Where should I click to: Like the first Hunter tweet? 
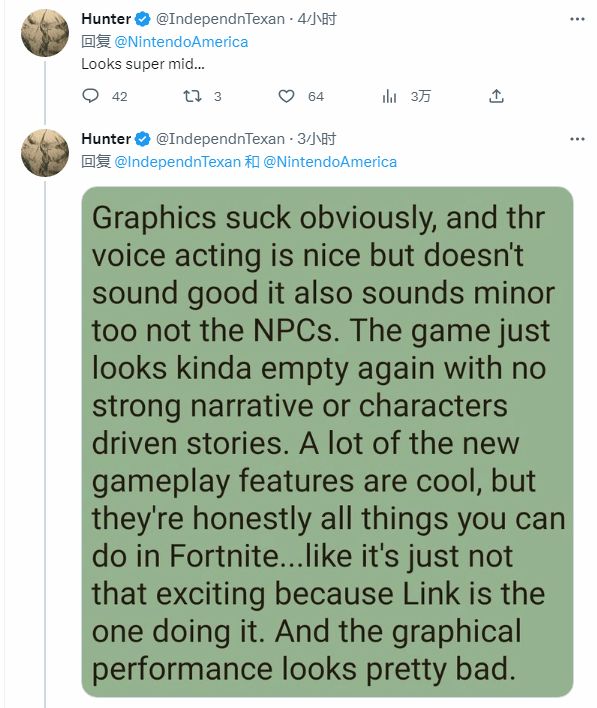[x=286, y=96]
